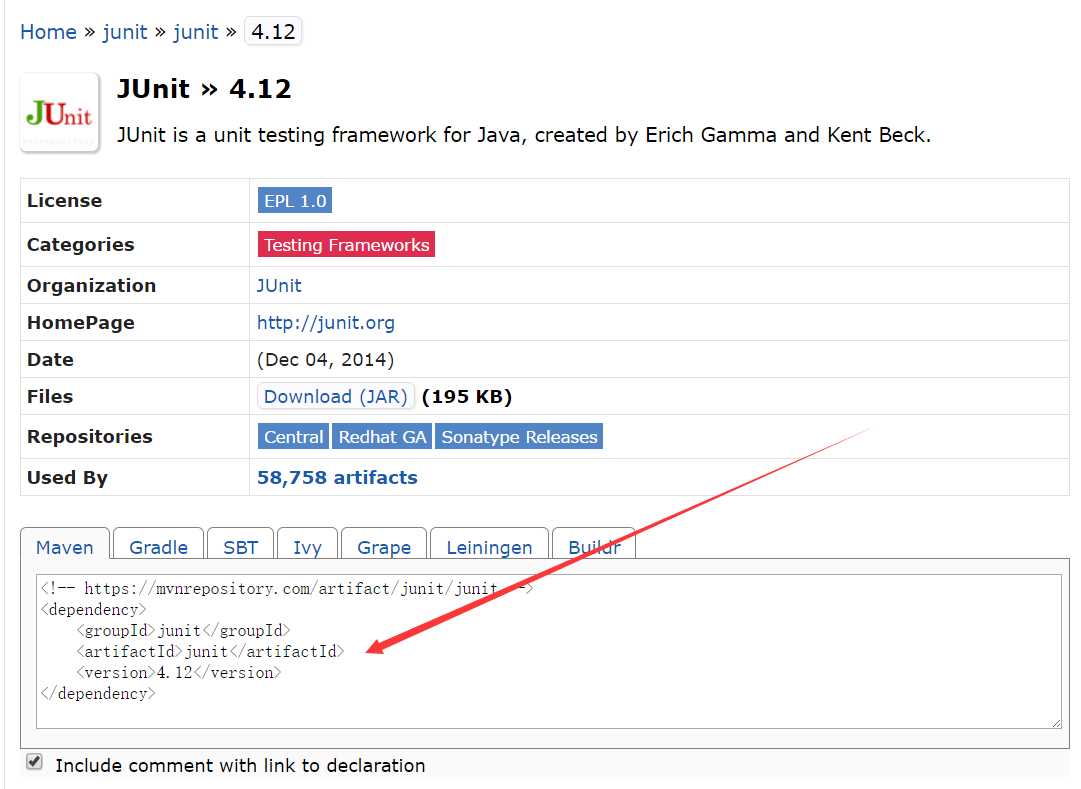The width and height of the screenshot is (1081, 789).
Task: Open the Testing Frameworks category tag
Action: (346, 245)
